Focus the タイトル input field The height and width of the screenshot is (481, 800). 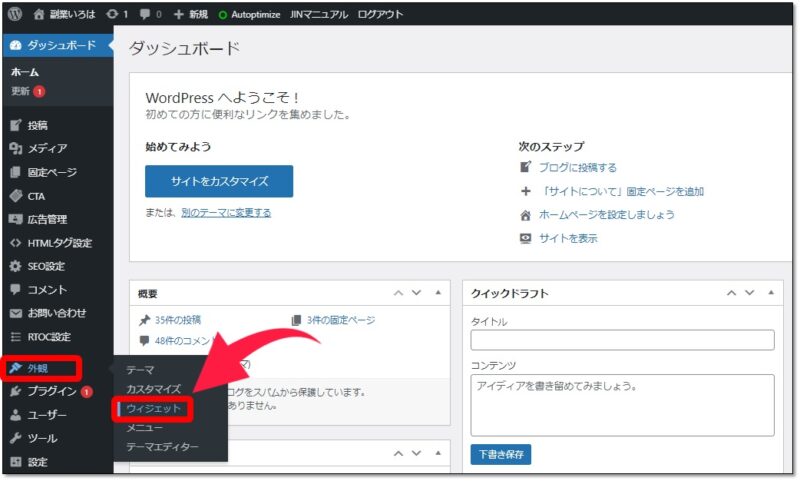(622, 340)
